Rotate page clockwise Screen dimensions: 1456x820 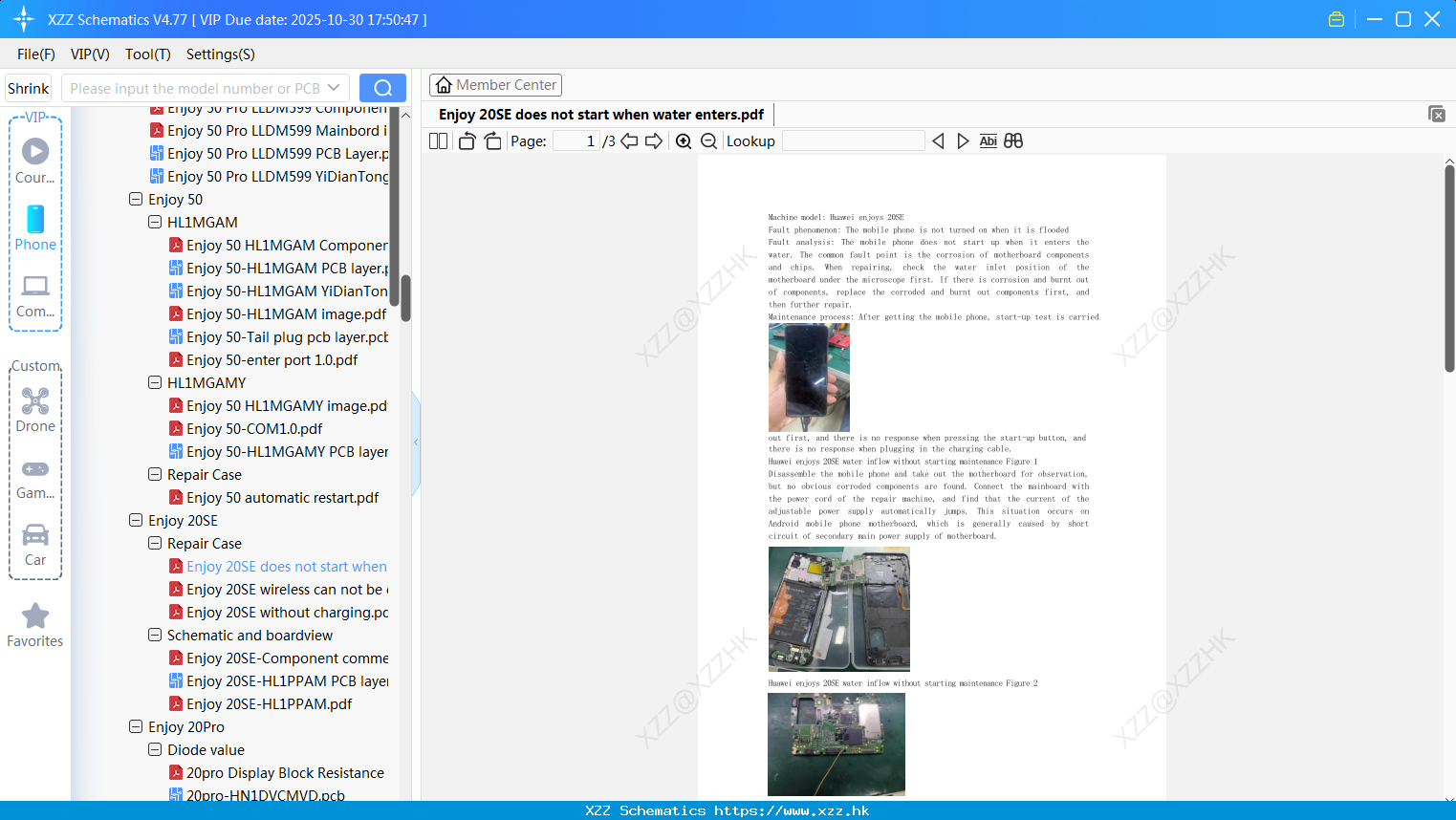click(x=492, y=141)
